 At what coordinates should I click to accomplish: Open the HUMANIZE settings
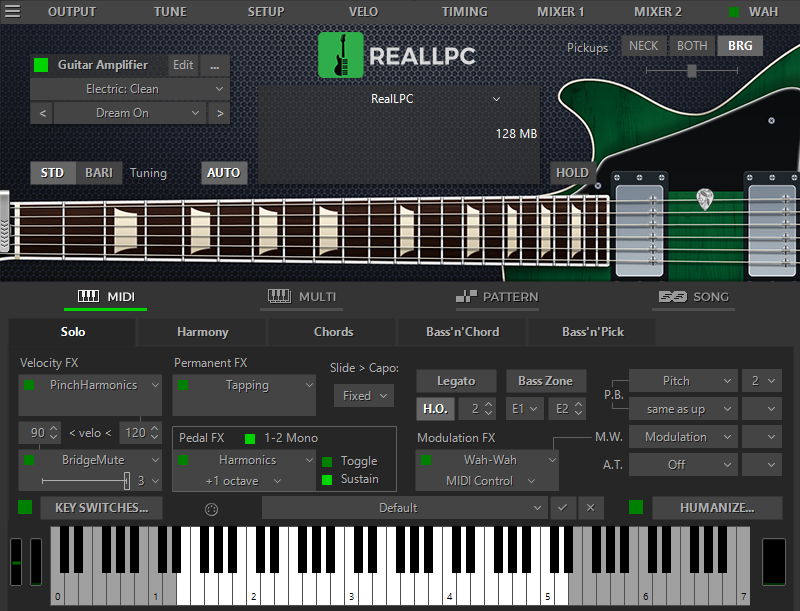point(716,507)
